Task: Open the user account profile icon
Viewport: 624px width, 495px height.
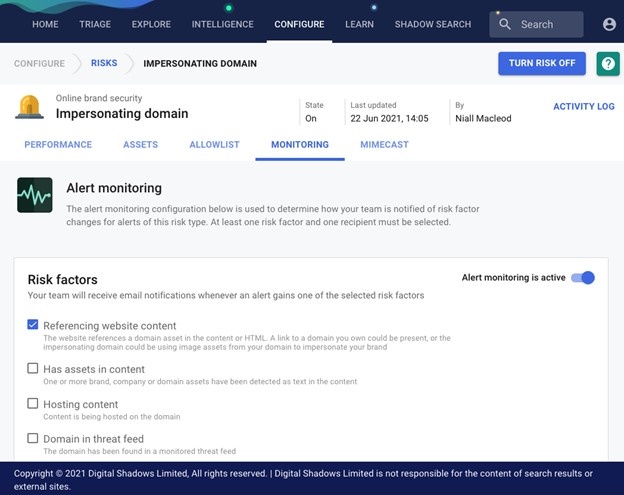Action: (x=609, y=24)
